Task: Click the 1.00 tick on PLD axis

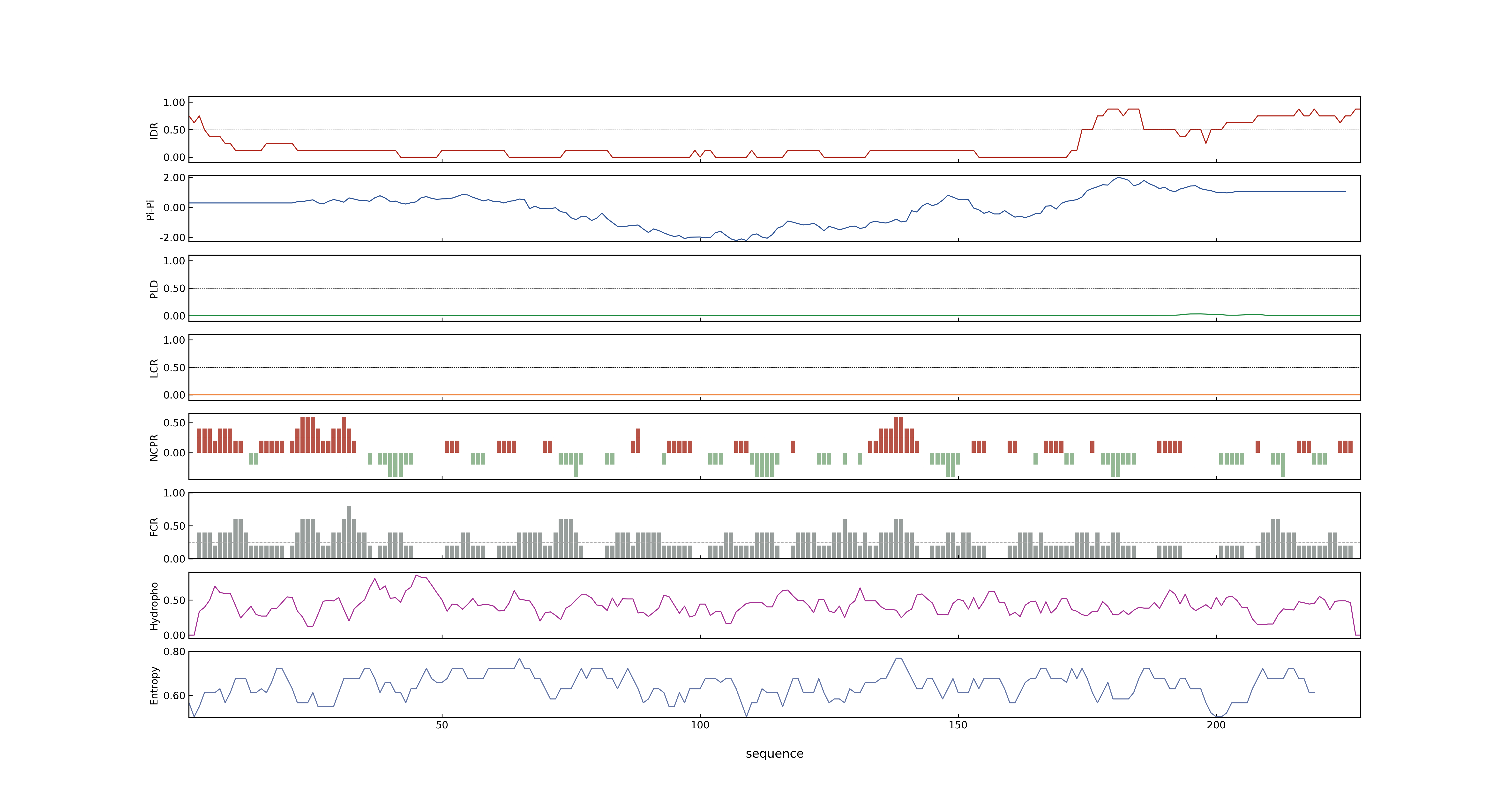Action: tap(174, 260)
